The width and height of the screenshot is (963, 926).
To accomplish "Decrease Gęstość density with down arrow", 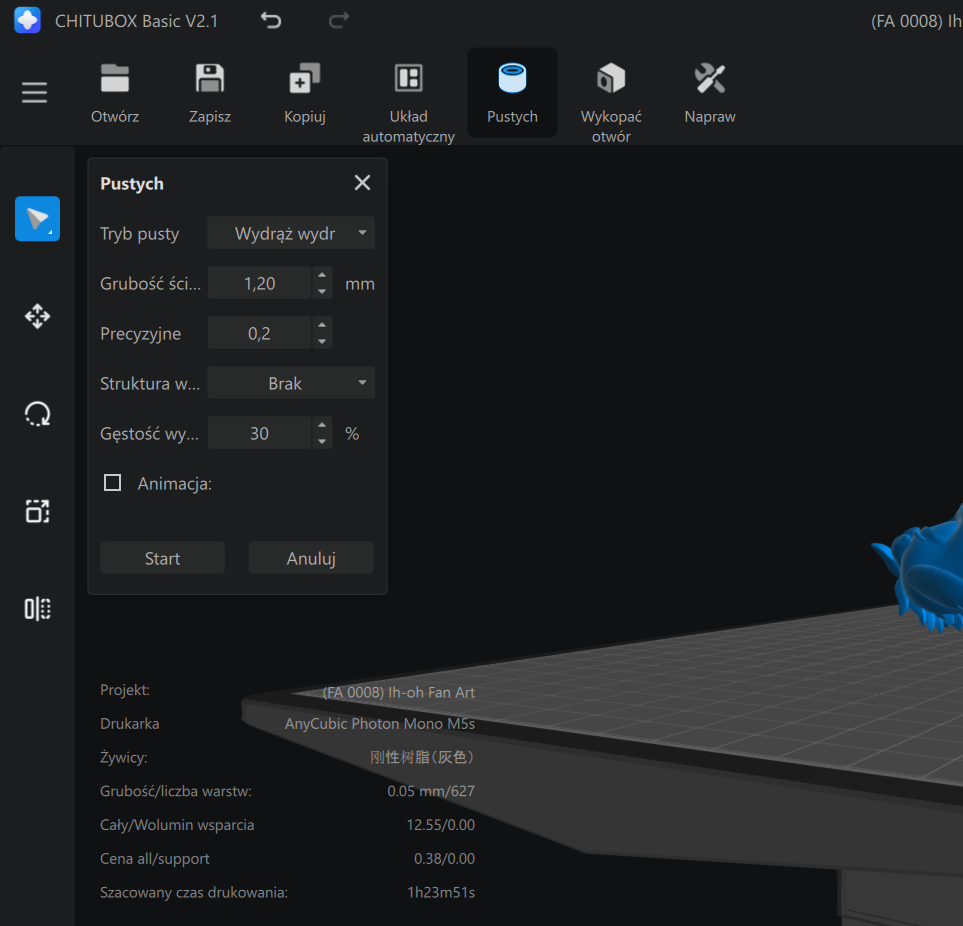I will 322,442.
